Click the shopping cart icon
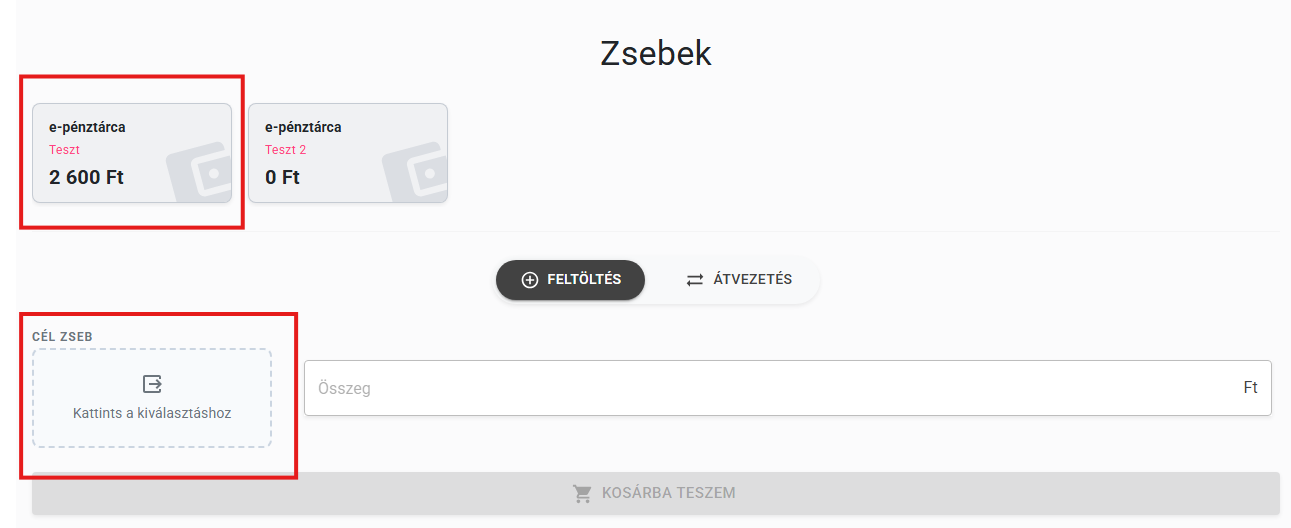The image size is (1291, 528). coord(582,494)
